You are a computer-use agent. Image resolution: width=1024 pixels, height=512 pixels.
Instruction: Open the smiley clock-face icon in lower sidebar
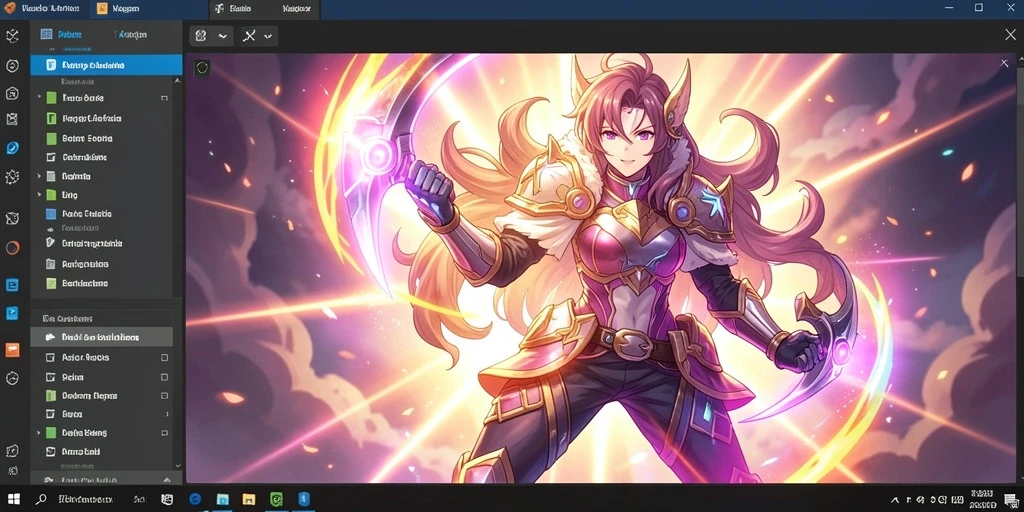12,377
